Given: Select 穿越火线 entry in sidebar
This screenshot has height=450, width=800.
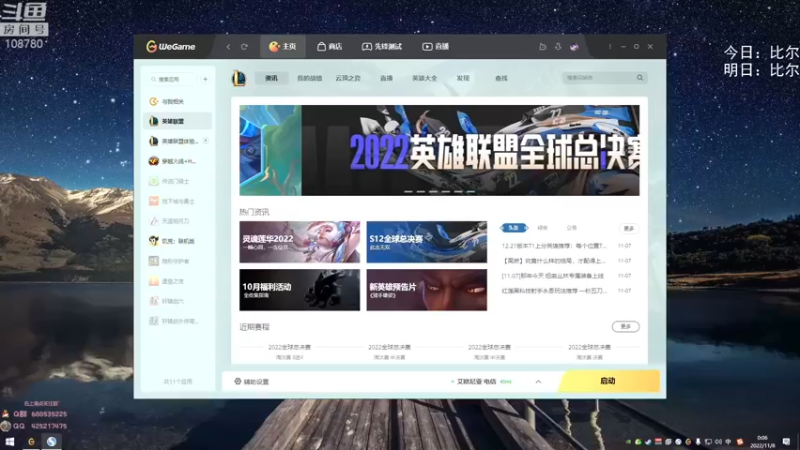Looking at the screenshot, I should click(x=178, y=161).
